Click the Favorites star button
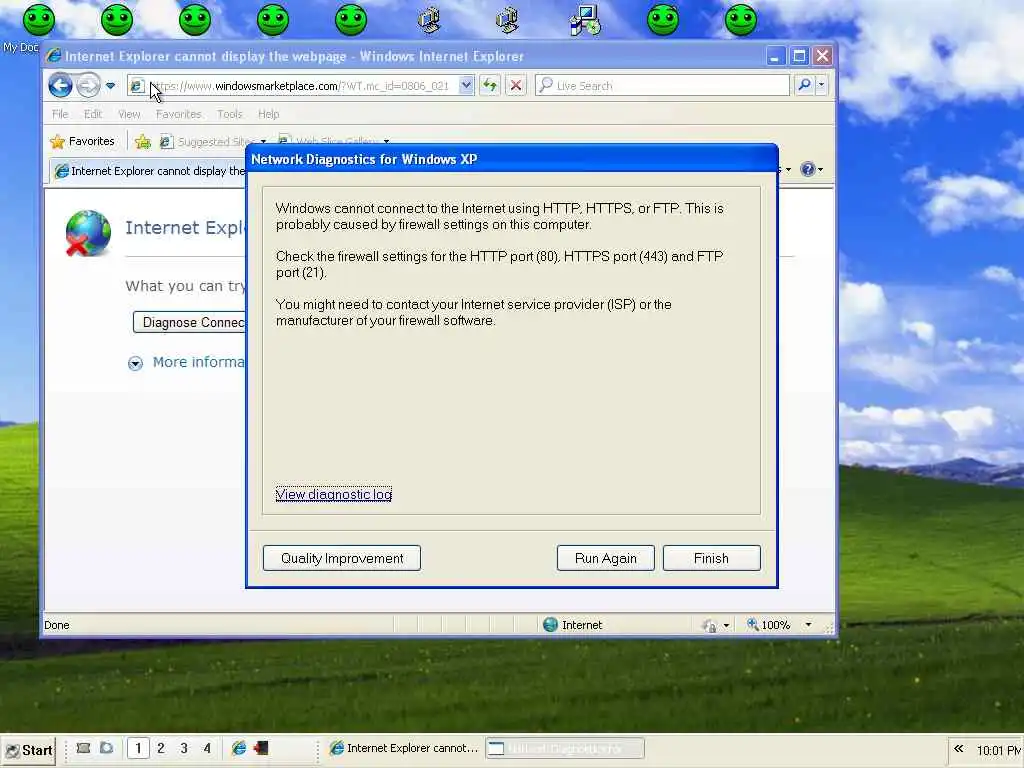 pyautogui.click(x=82, y=141)
